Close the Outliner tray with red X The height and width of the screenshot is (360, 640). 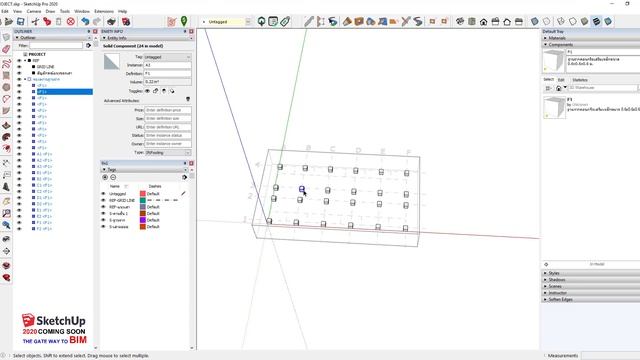coord(95,31)
